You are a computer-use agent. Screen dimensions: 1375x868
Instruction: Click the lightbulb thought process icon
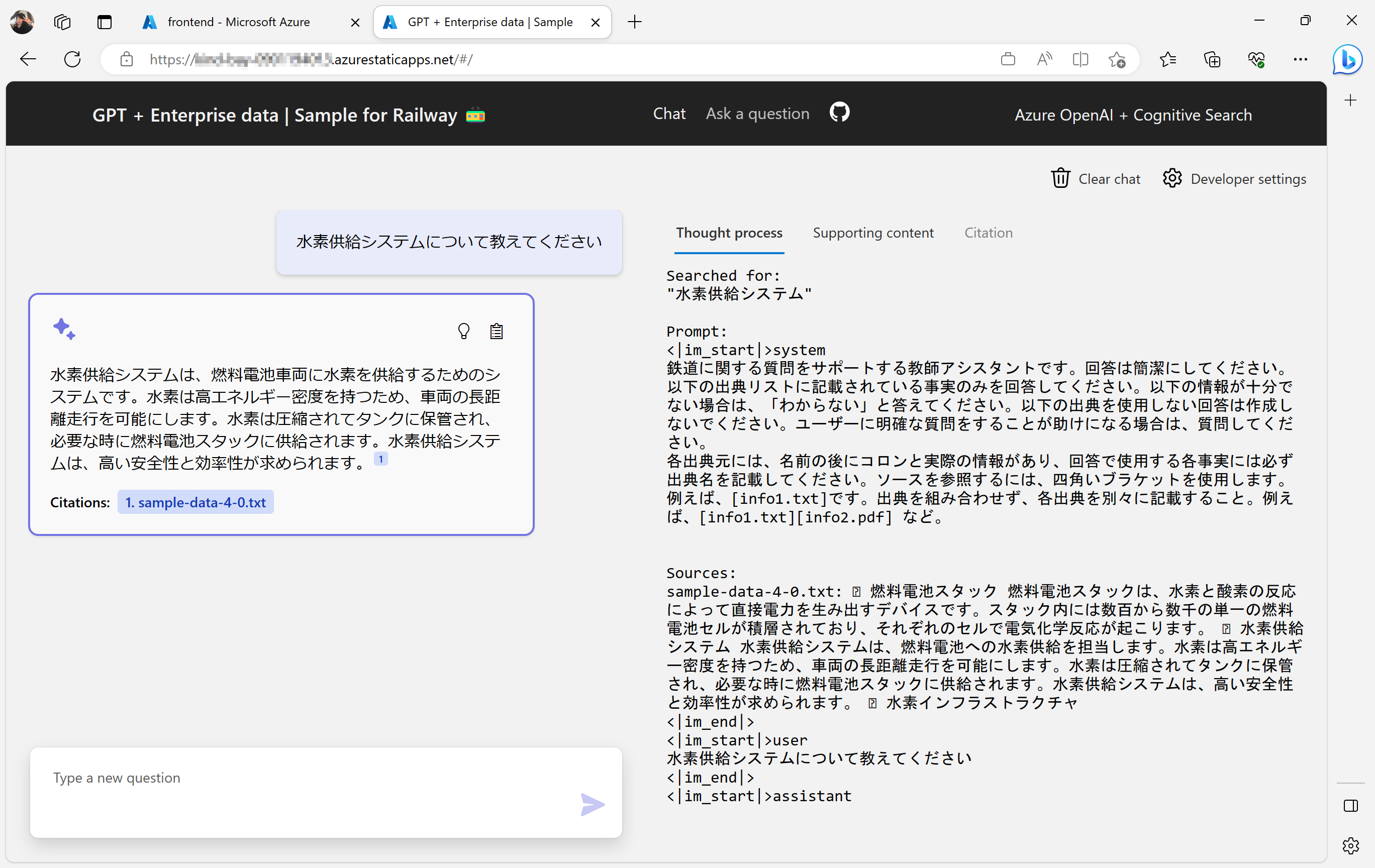point(464,331)
